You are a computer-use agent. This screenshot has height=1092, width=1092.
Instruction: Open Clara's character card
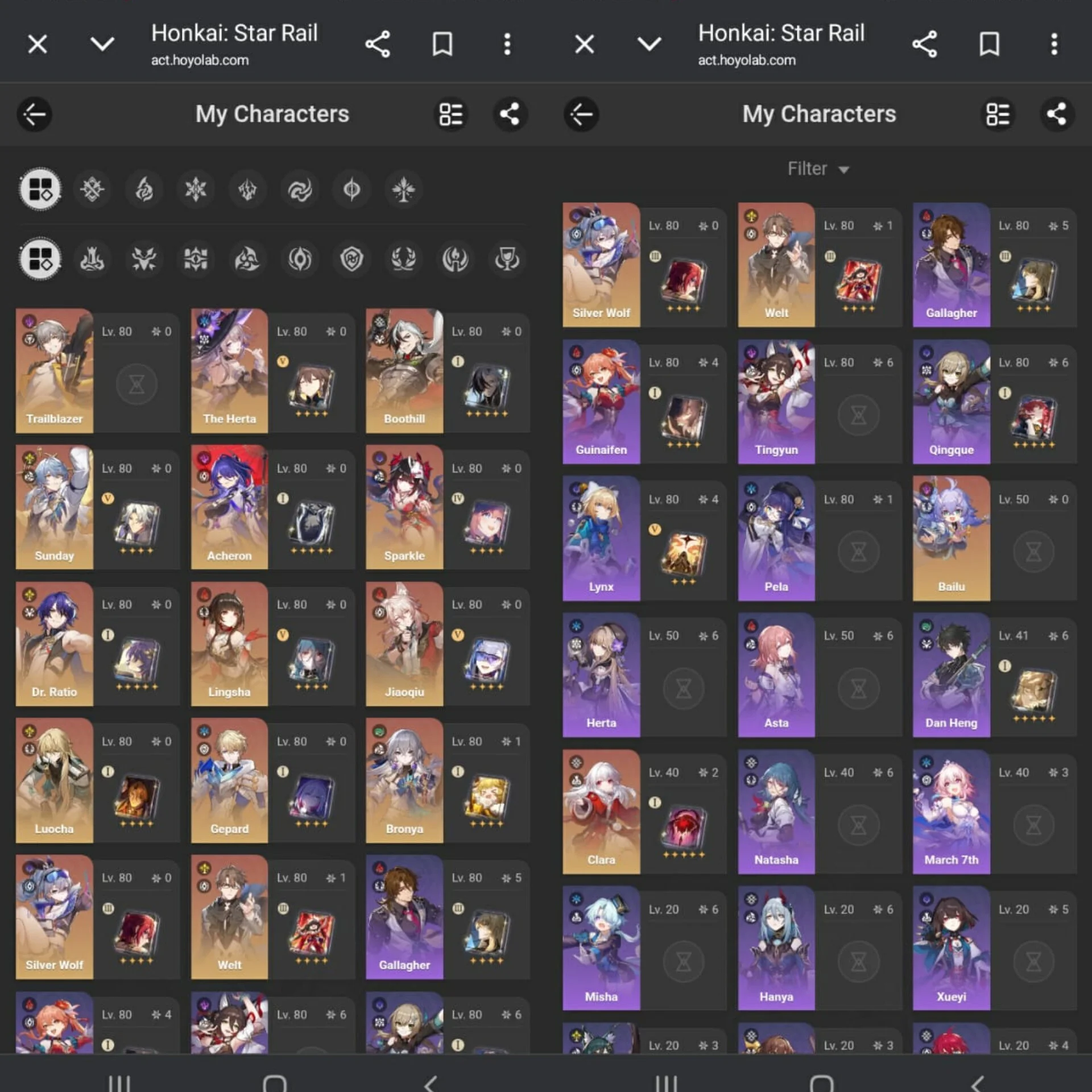tap(645, 812)
